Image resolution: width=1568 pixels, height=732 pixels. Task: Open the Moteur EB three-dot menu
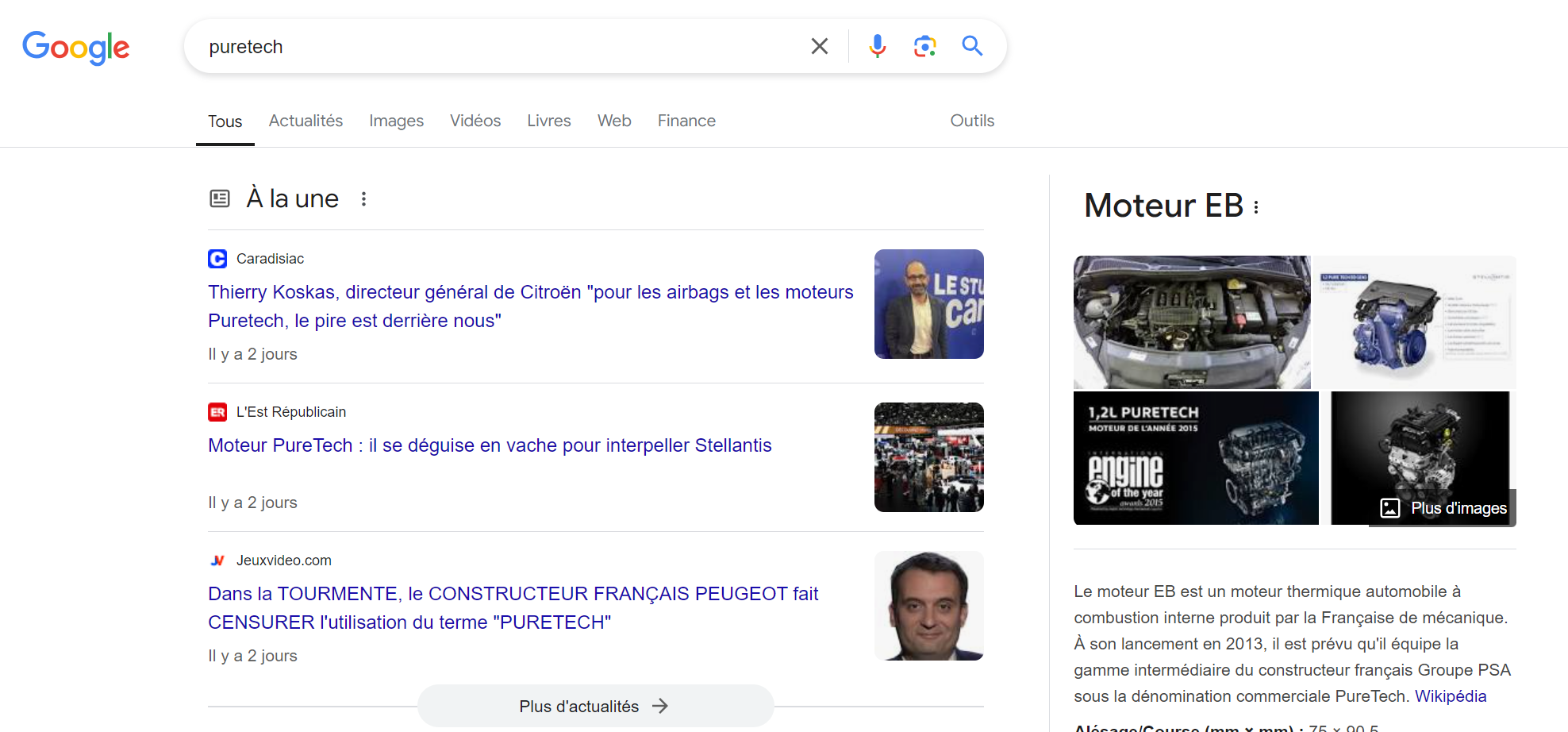(x=1256, y=207)
